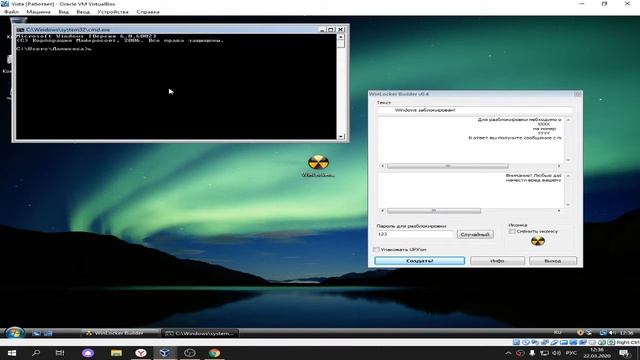Click the host tray volume icon
Viewport: 640px width, 360px height.
point(556,353)
